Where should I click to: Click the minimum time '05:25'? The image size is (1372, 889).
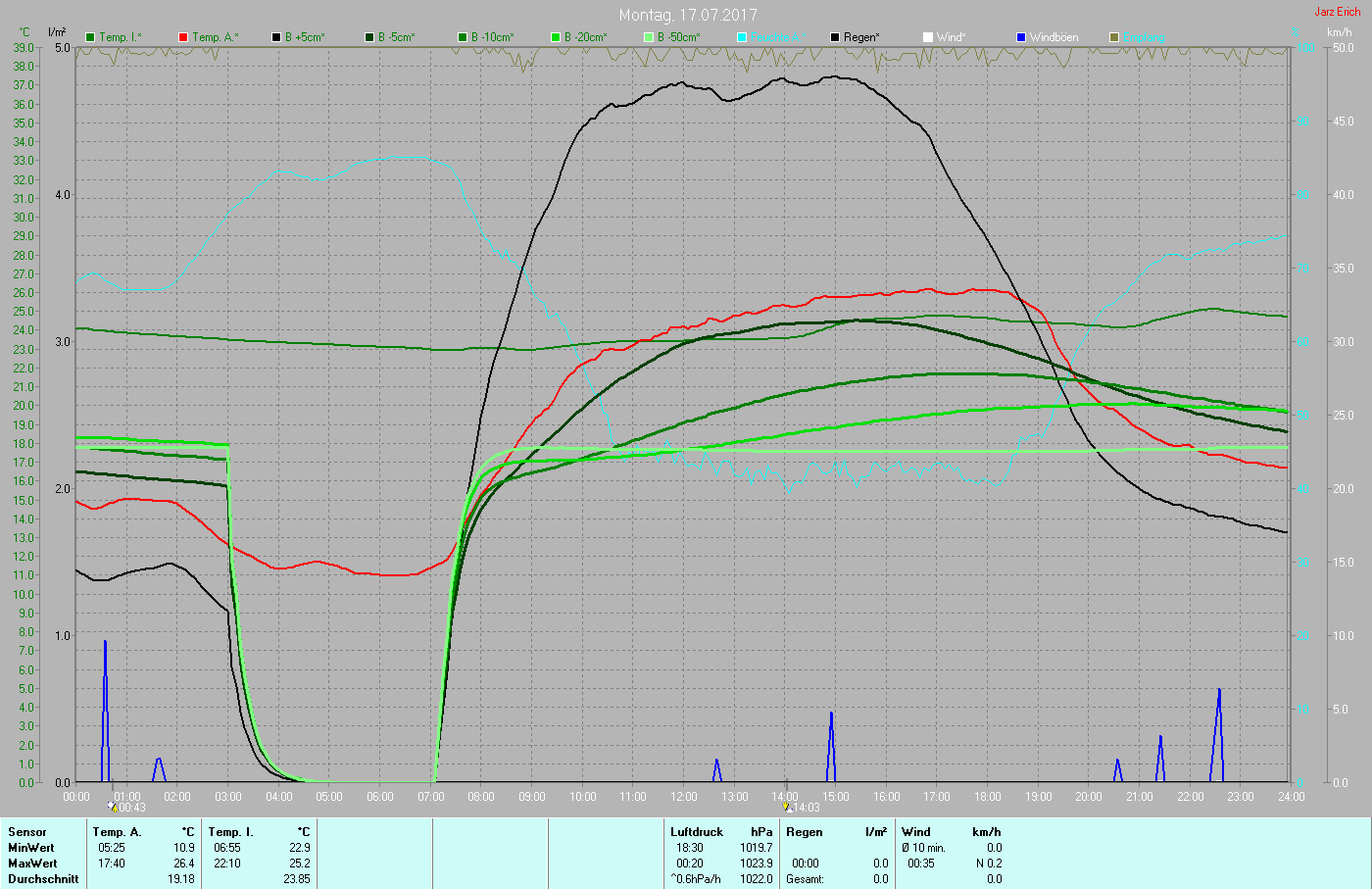[x=111, y=848]
